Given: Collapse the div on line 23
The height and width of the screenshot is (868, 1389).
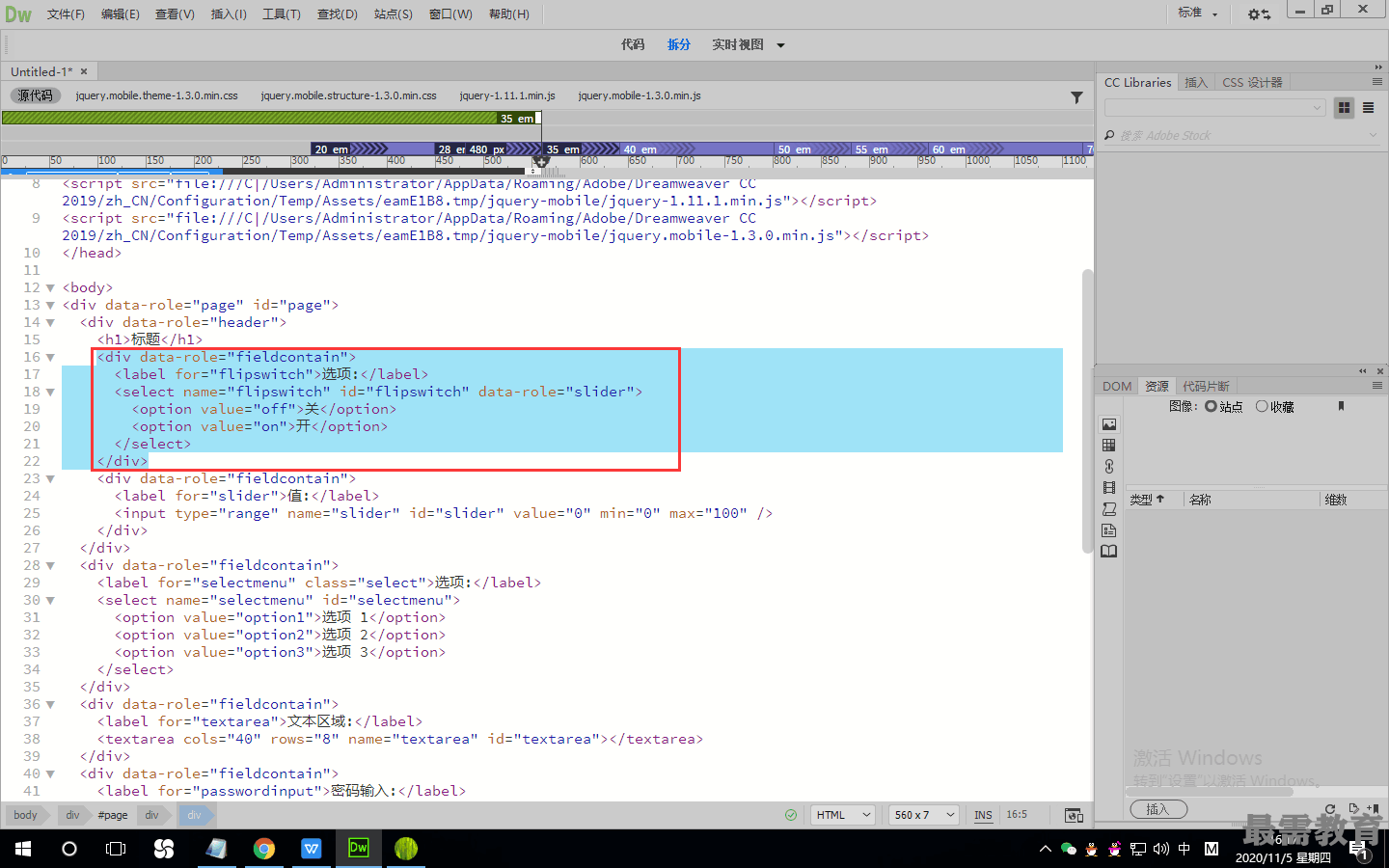Looking at the screenshot, I should click(50, 478).
